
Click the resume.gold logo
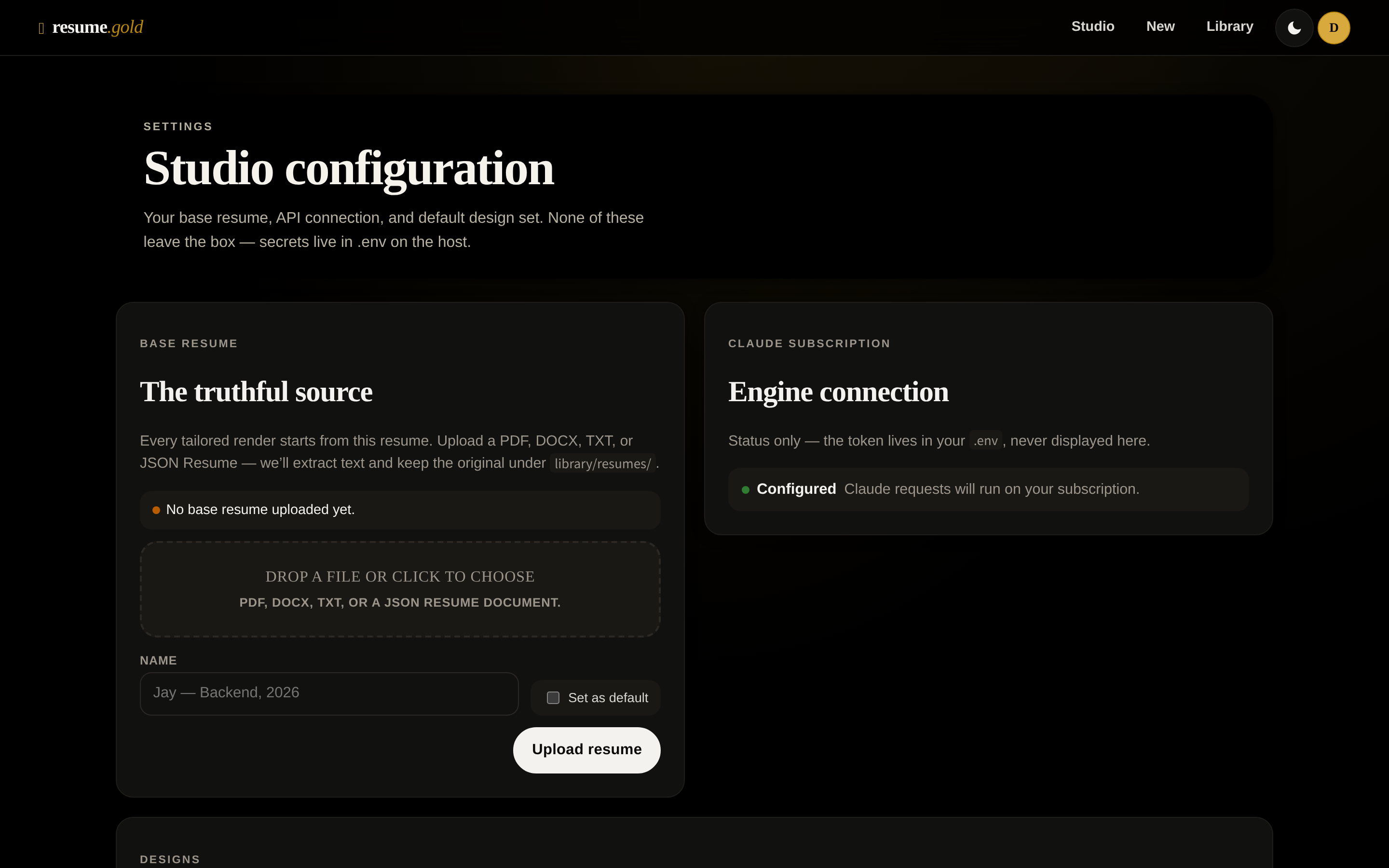[91, 27]
